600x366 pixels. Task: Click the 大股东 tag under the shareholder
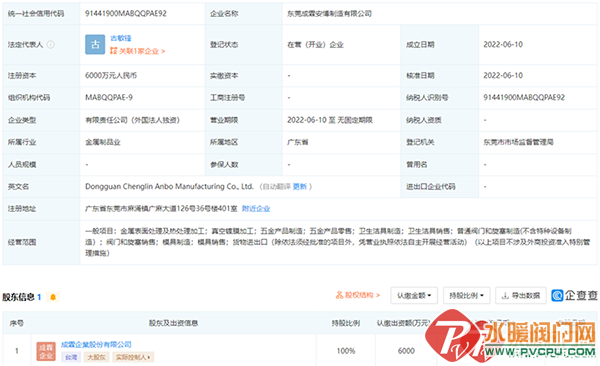tap(96, 357)
